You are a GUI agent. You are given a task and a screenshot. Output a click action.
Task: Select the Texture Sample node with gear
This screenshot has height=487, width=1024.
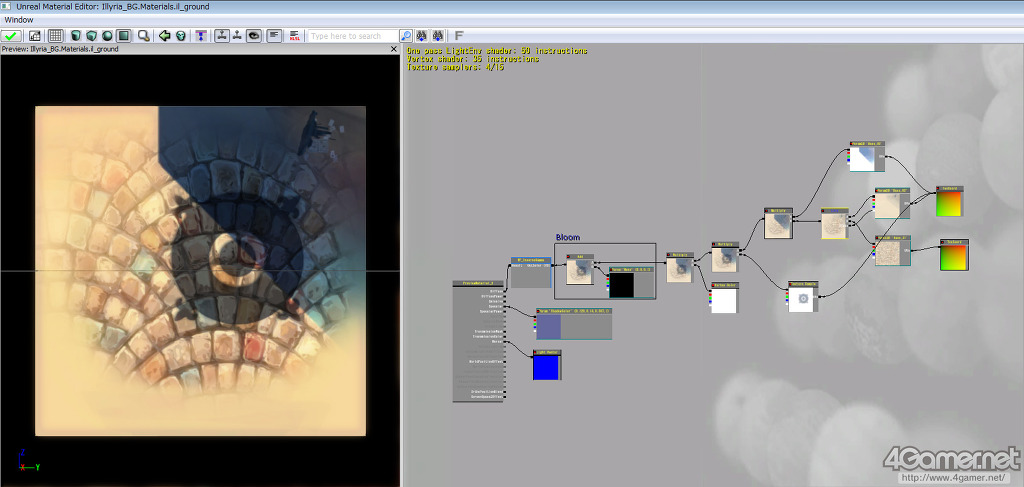800,299
